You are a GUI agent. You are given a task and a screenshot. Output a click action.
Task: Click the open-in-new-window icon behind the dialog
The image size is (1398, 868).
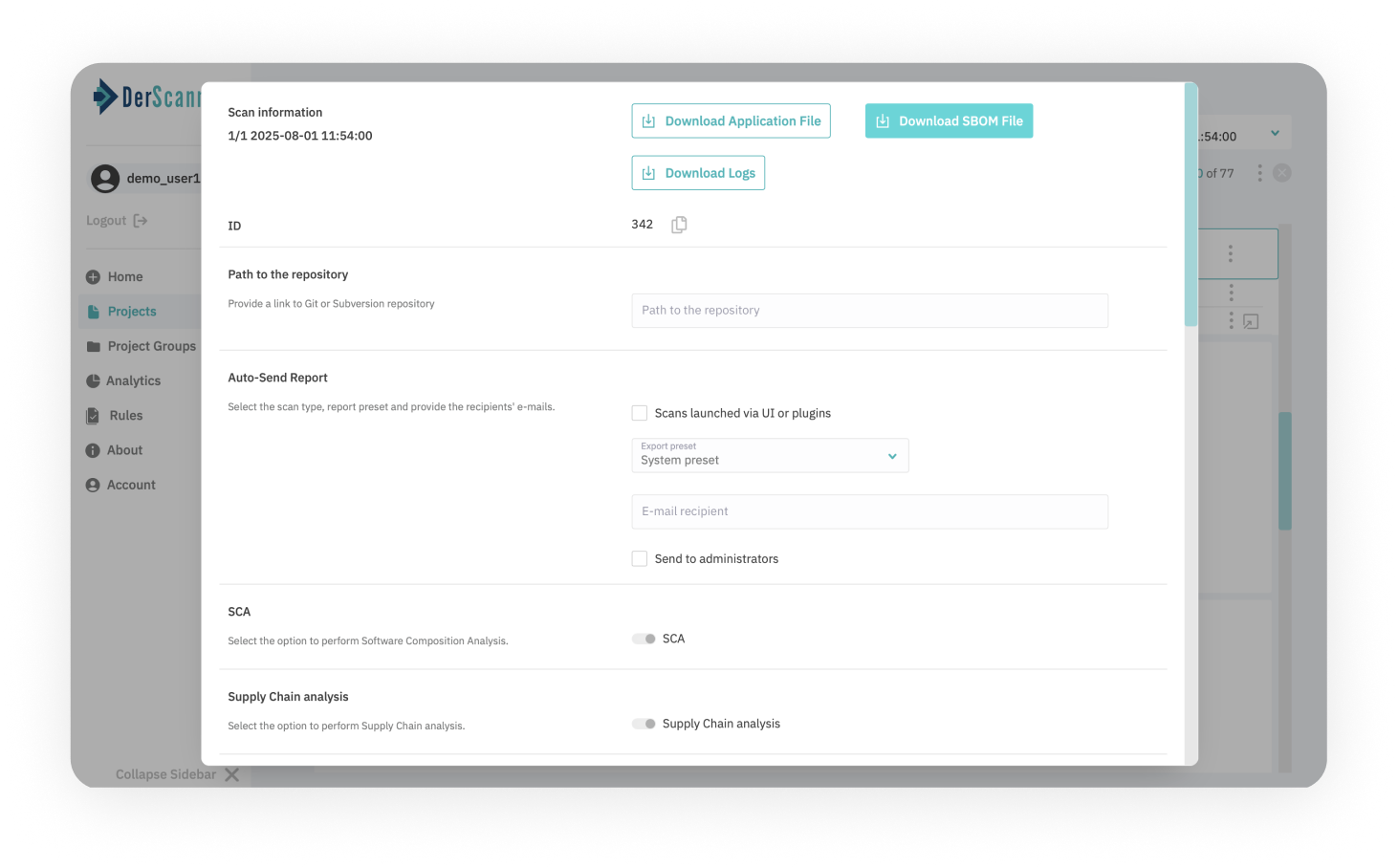pos(1251,322)
